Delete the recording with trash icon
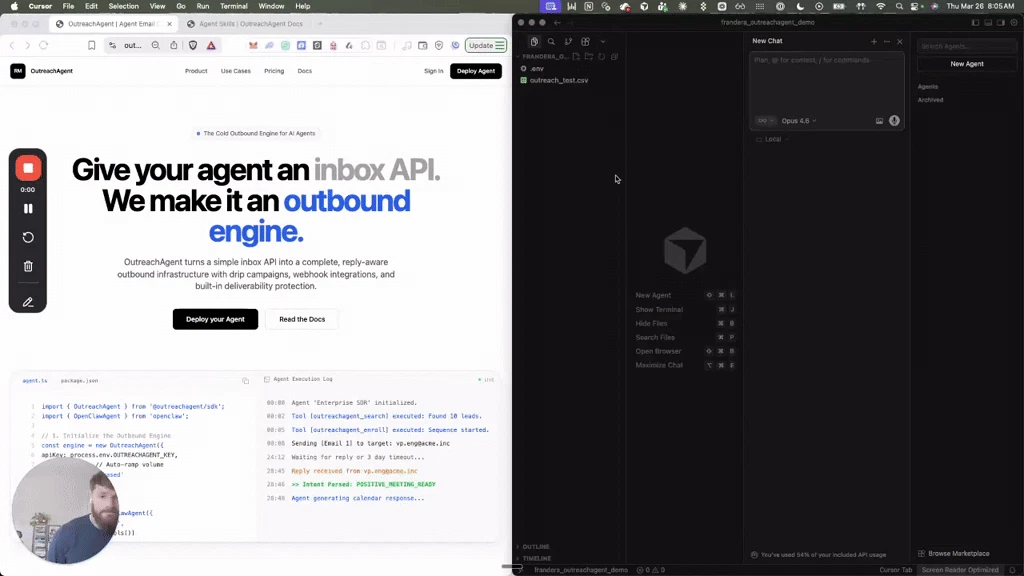Screen dimensions: 1024x576 pyautogui.click(x=28, y=266)
